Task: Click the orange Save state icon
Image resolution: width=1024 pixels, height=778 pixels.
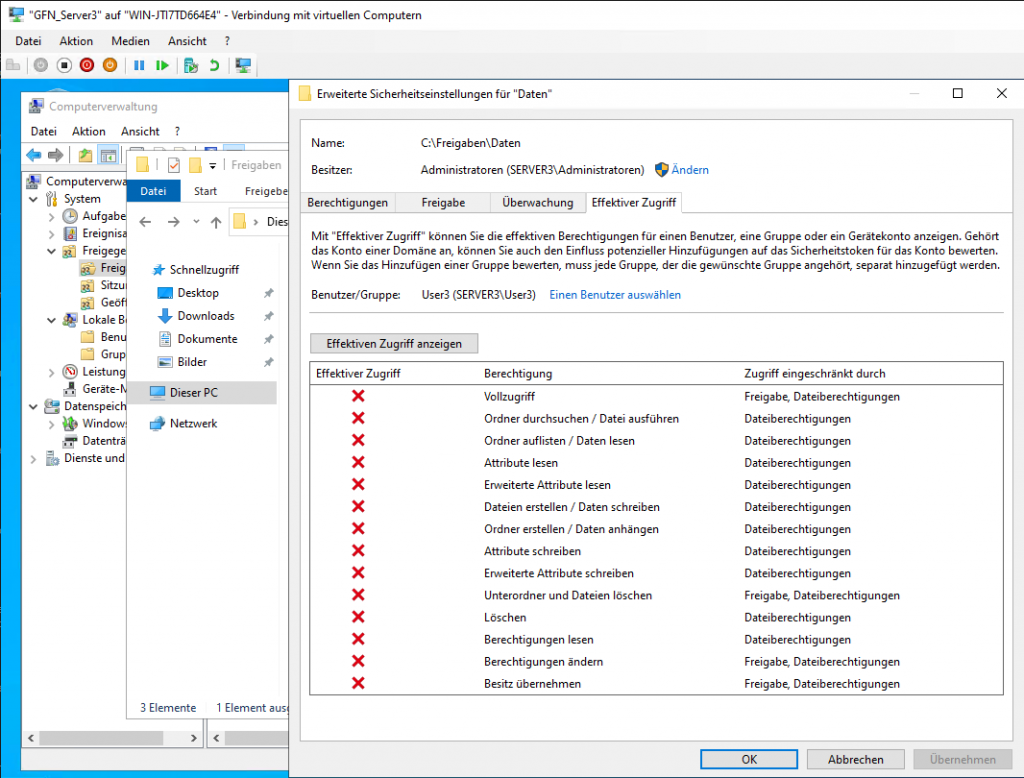Action: 110,65
